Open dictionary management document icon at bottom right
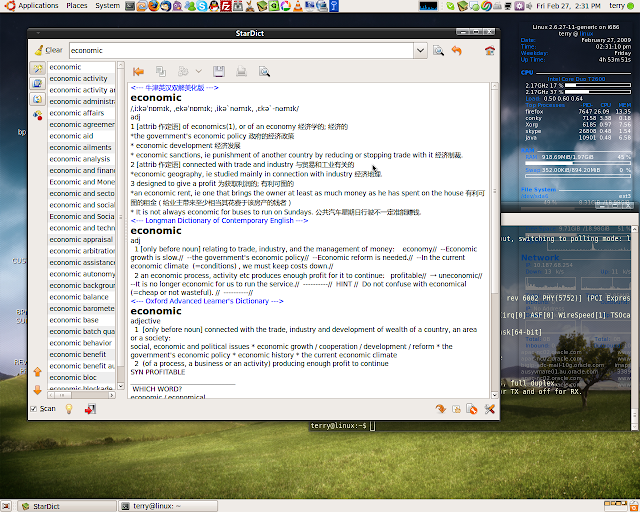The image size is (640, 512). tap(472, 409)
